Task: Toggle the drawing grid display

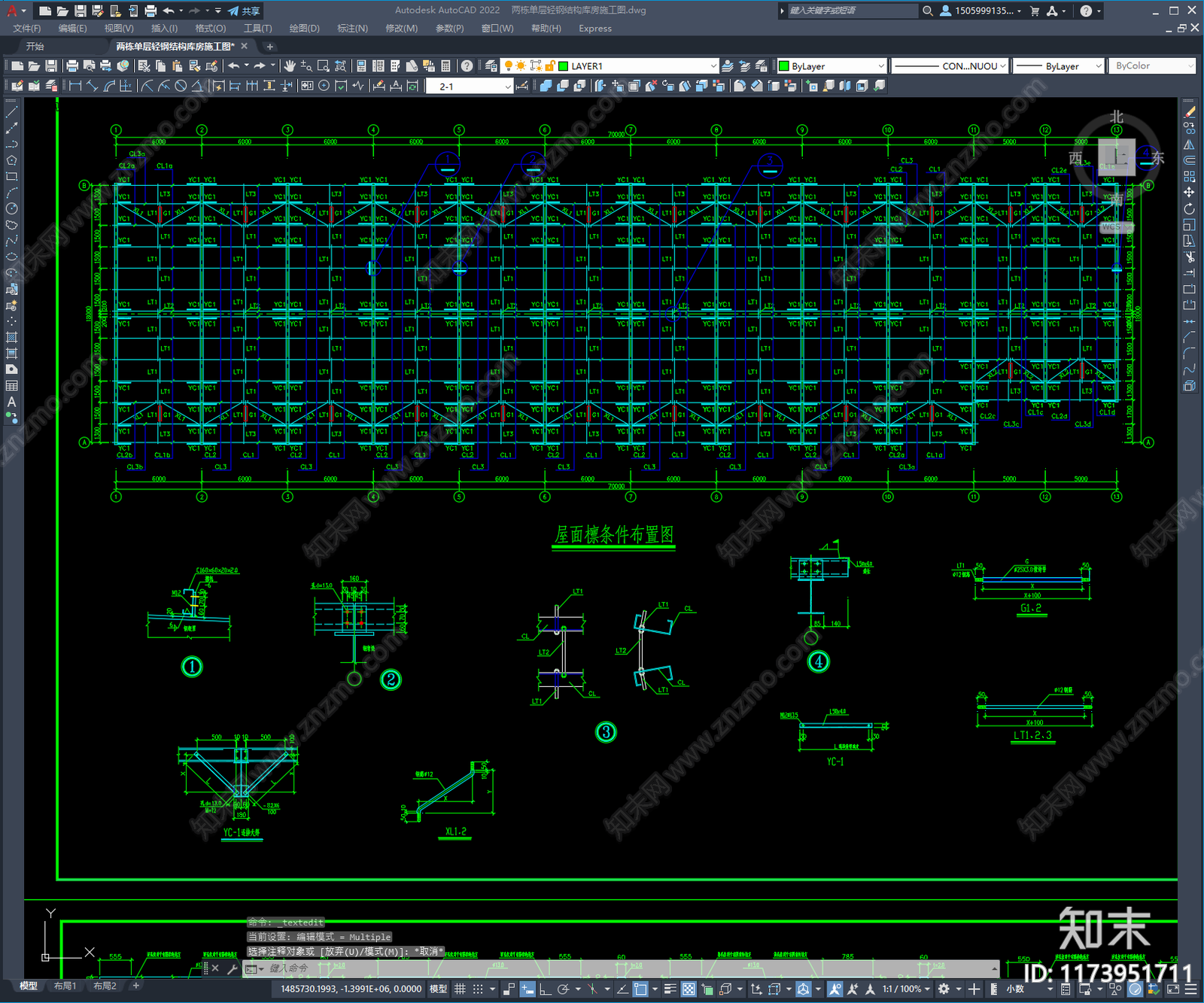Action: point(460,989)
